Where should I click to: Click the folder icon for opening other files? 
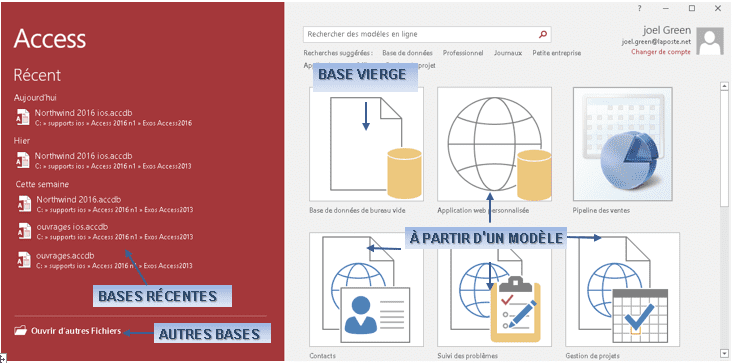point(21,331)
